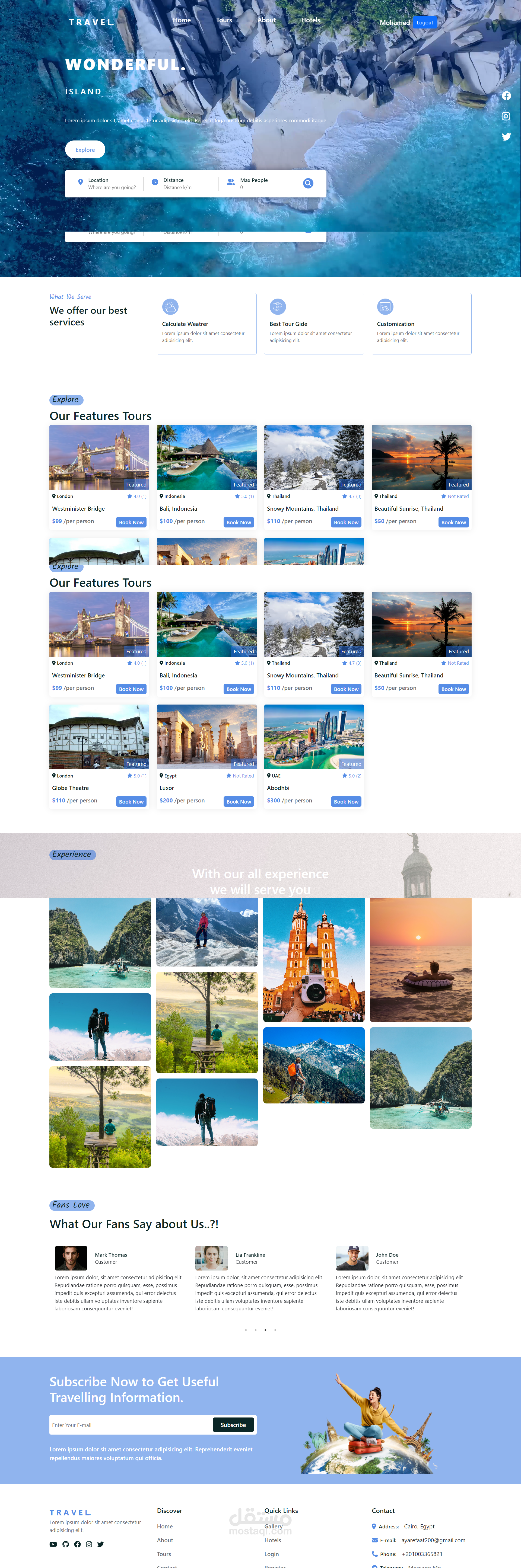
Task: Open the Facebook icon on the hero sidebar
Action: (506, 95)
